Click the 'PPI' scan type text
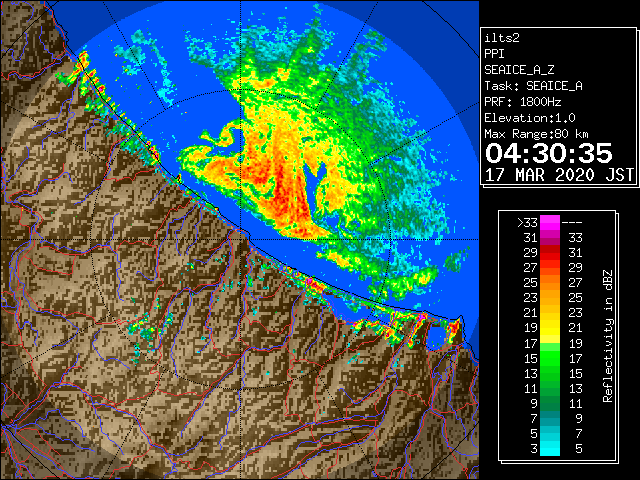The image size is (640, 480). (x=494, y=54)
